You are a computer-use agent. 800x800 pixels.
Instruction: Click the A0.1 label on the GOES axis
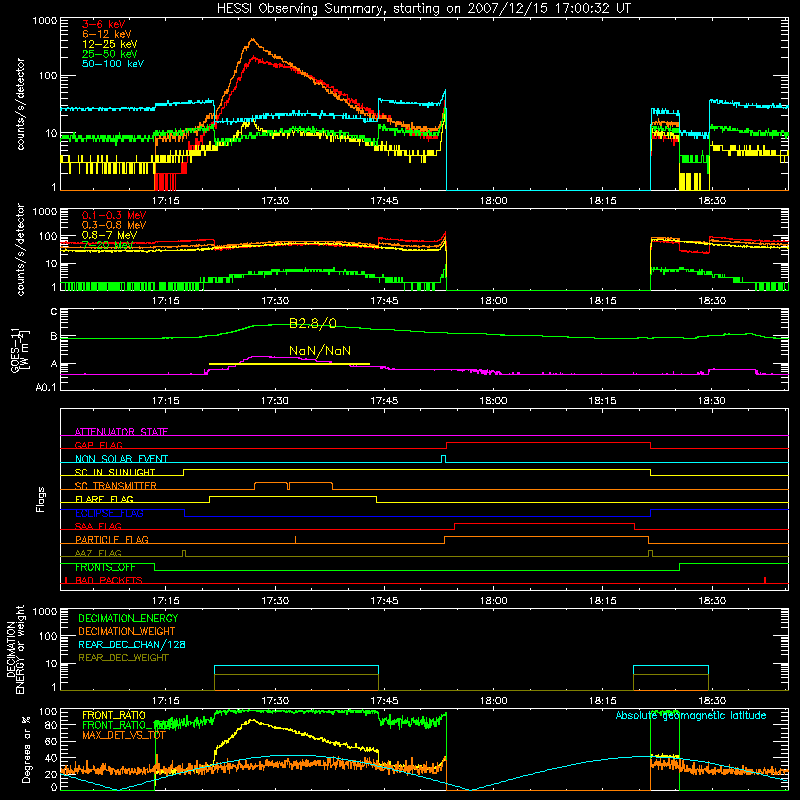tap(46, 387)
